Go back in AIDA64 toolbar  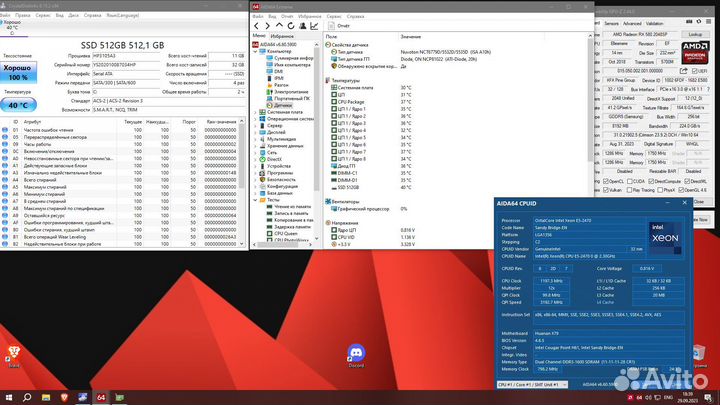click(x=256, y=26)
